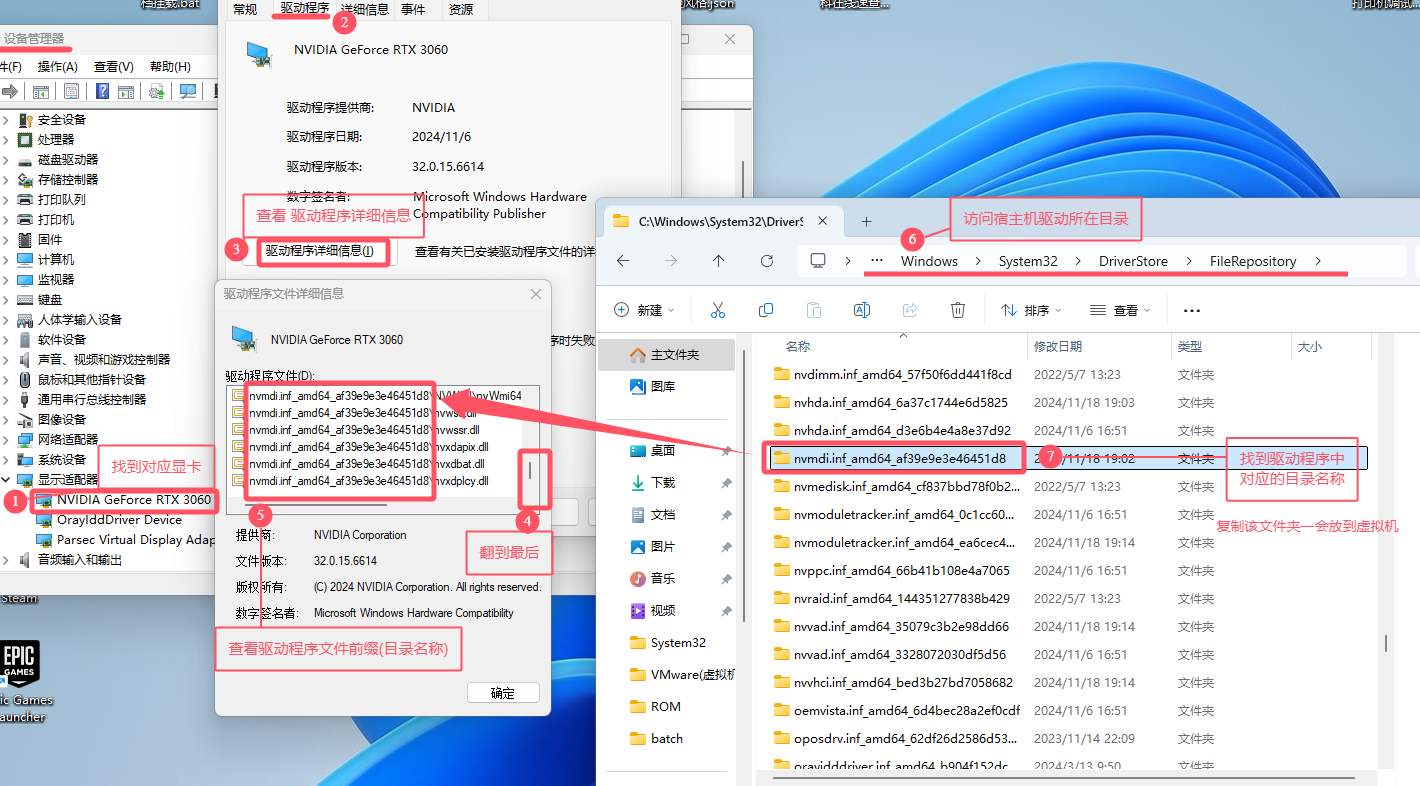1420x786 pixels.
Task: Add a new Explorer tab with plus button
Action: (866, 221)
